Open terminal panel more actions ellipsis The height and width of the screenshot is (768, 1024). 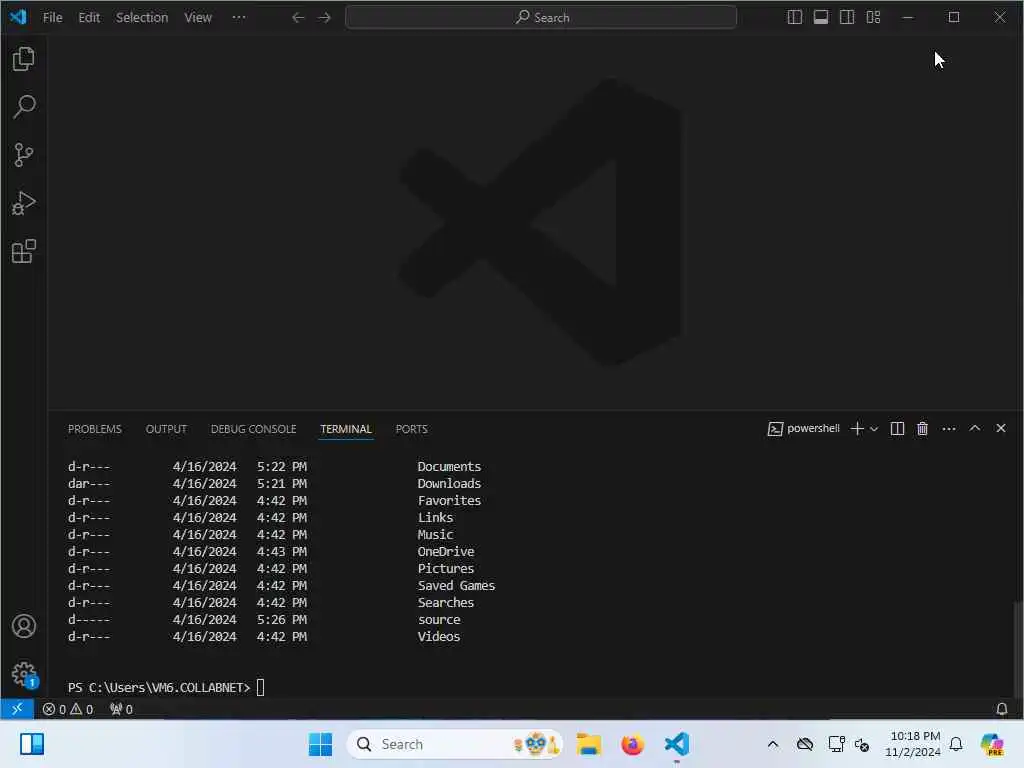pos(949,429)
